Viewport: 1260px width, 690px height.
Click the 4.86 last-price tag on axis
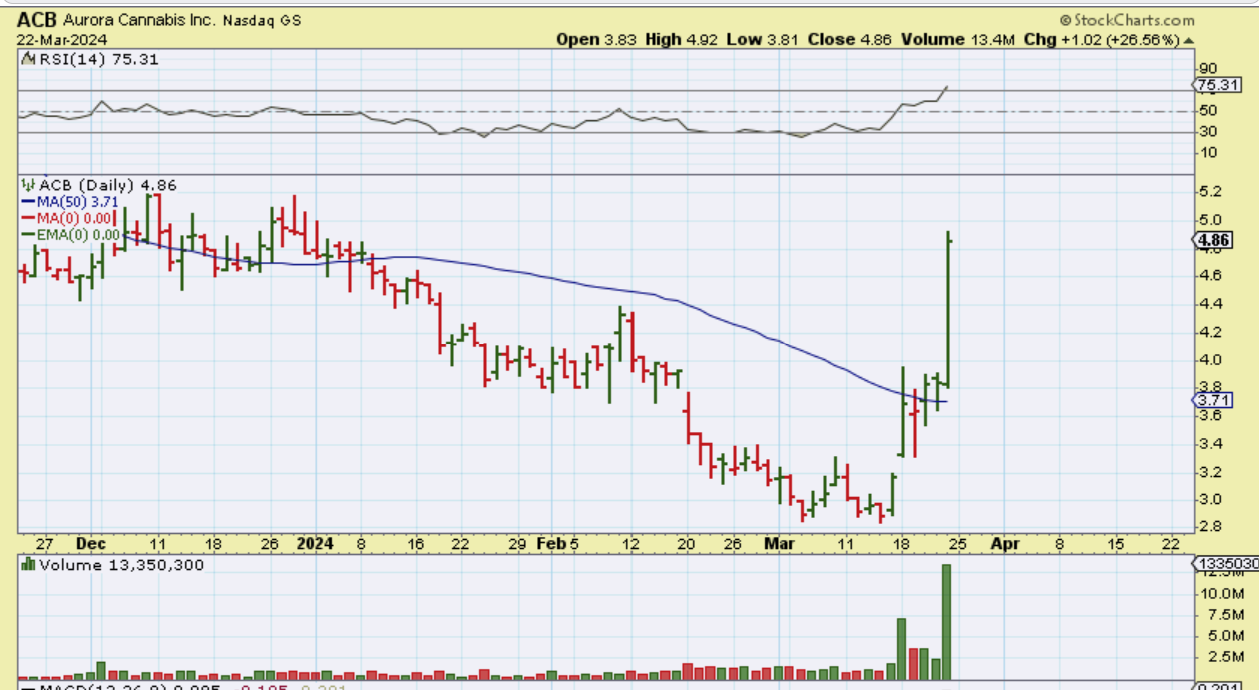pyautogui.click(x=1212, y=240)
